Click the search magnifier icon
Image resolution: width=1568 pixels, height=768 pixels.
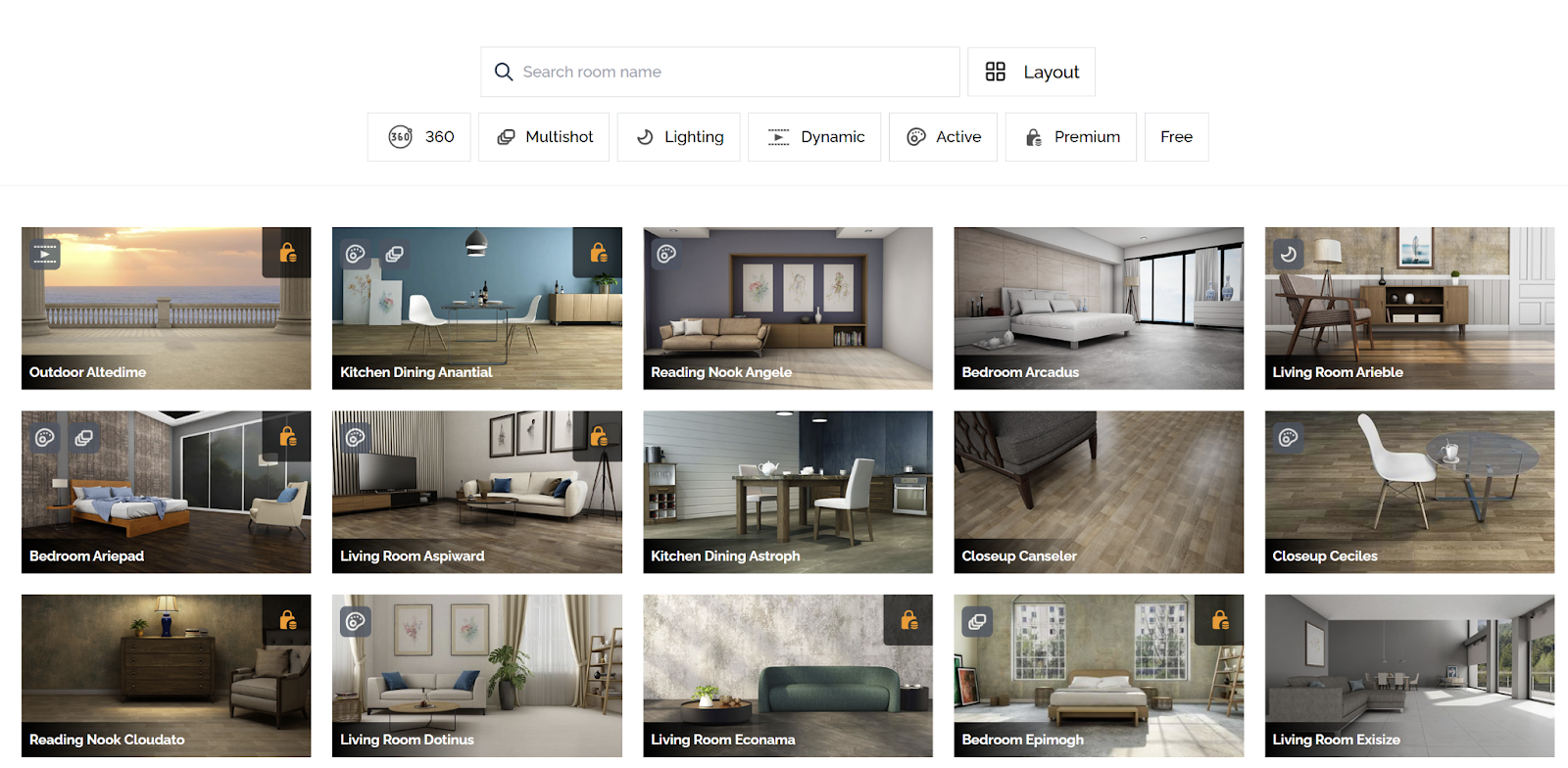(504, 72)
